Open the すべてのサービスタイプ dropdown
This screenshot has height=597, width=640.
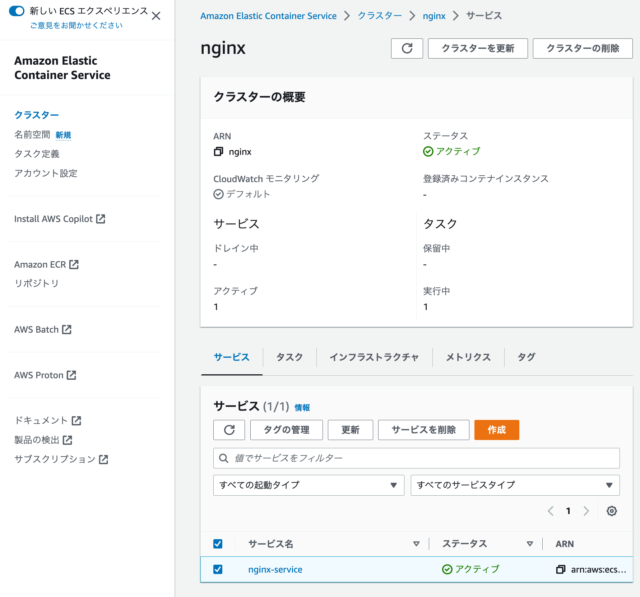(x=515, y=485)
